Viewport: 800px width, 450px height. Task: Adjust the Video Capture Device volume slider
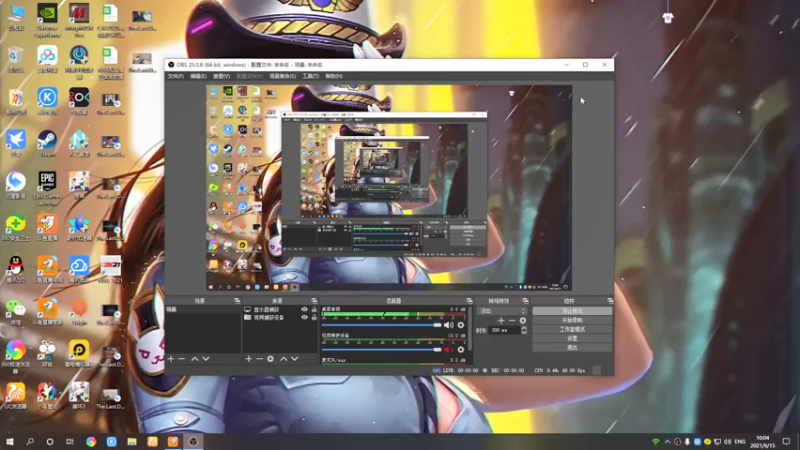click(381, 349)
